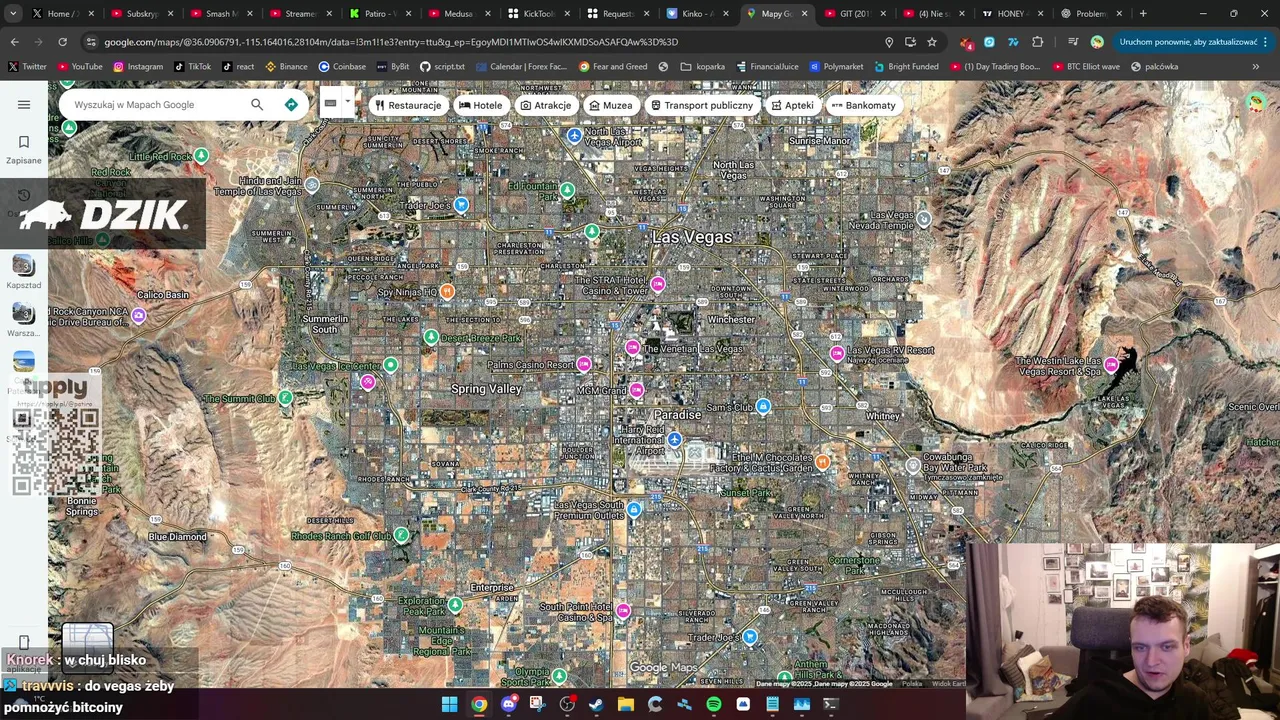Click the Rhodes Ranch Golf Club marker
The image size is (1280, 720).
(x=401, y=535)
